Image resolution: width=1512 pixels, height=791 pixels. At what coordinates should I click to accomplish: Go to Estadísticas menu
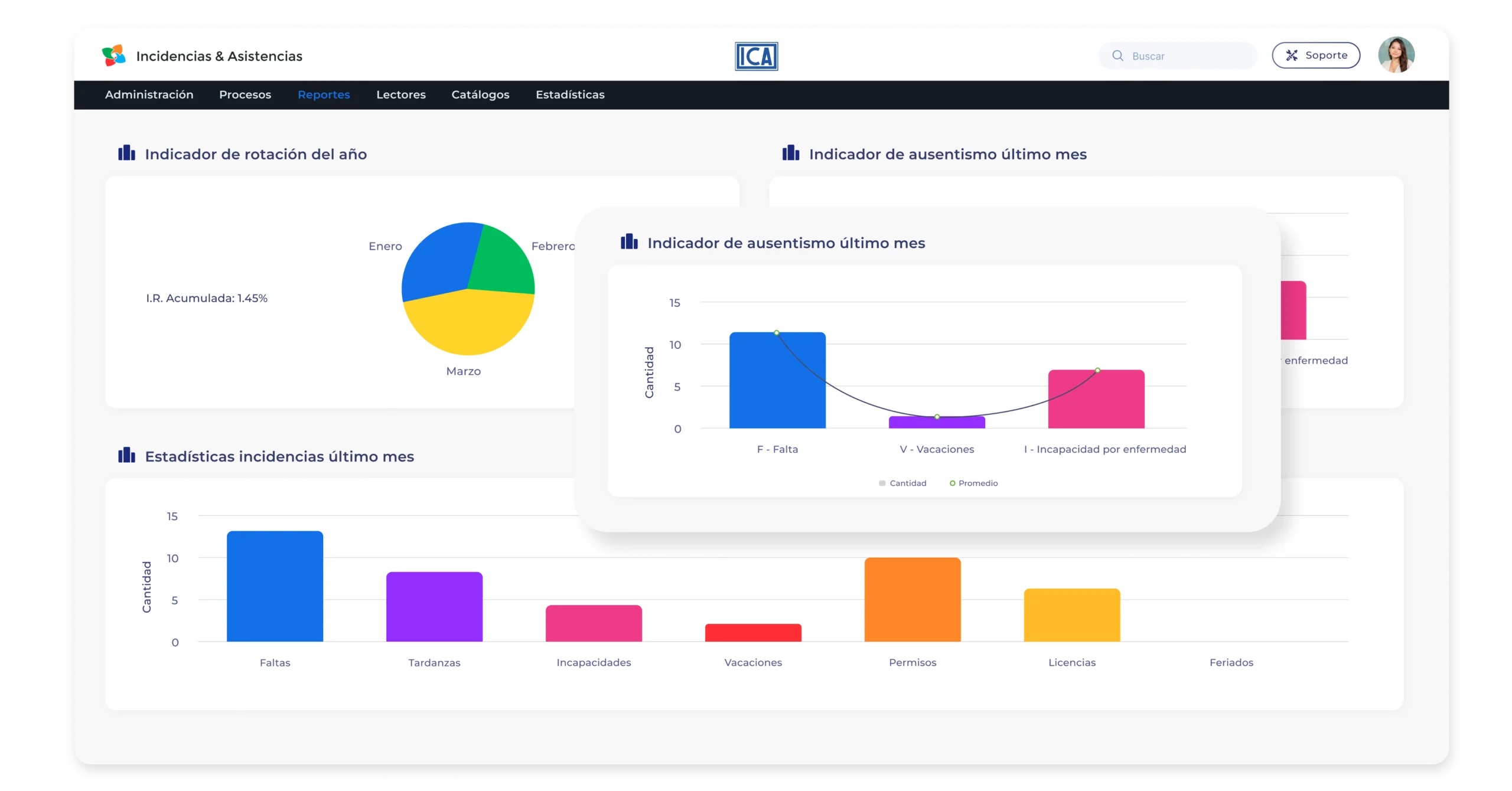click(x=570, y=94)
